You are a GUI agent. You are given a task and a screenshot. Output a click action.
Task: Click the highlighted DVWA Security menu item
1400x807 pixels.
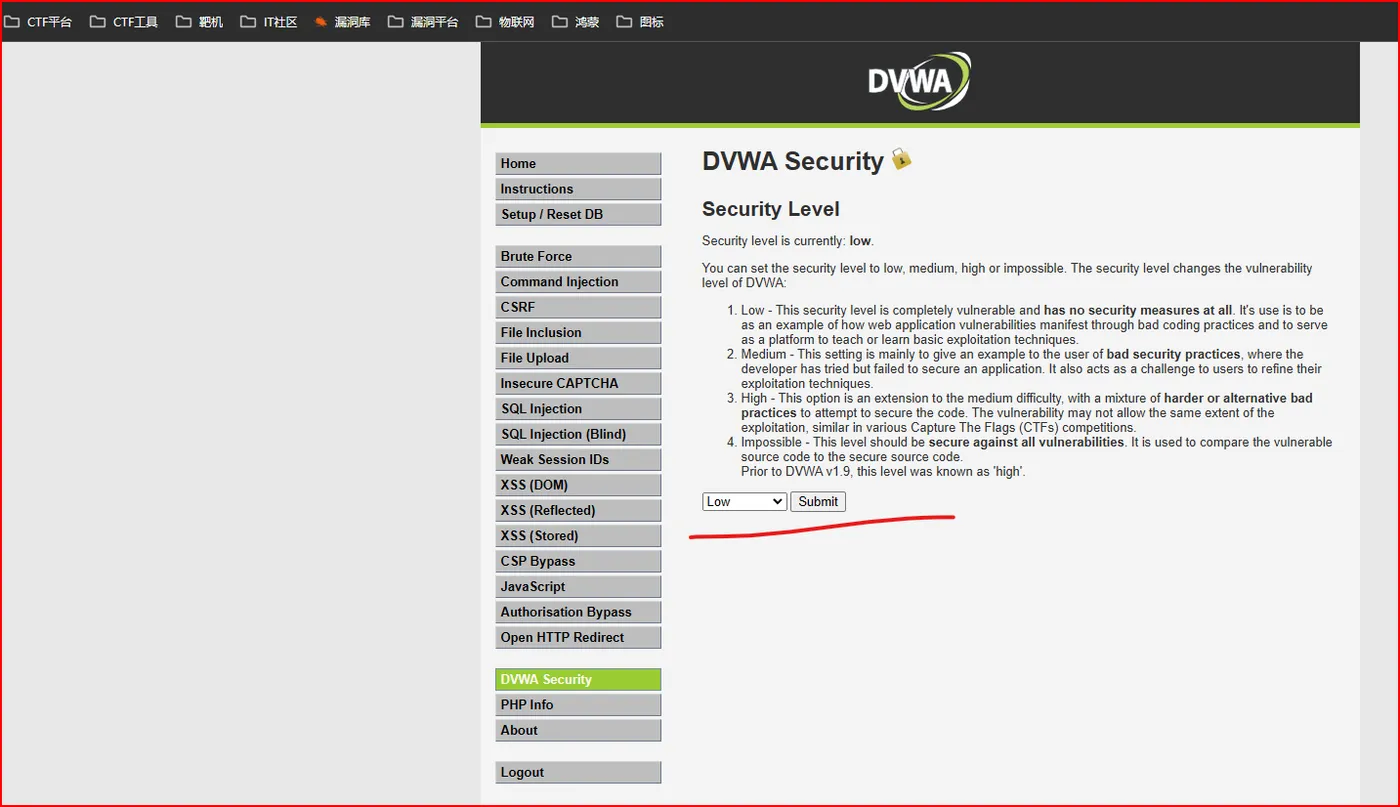pyautogui.click(x=578, y=680)
